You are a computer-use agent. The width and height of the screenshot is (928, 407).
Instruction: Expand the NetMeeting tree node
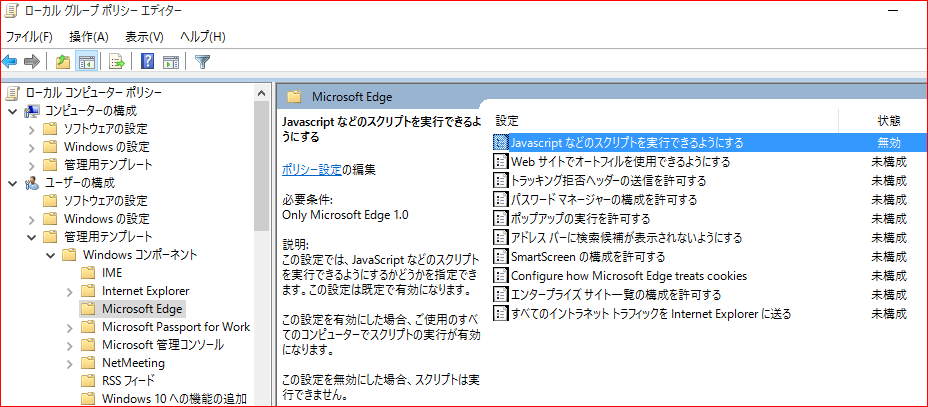(70, 363)
